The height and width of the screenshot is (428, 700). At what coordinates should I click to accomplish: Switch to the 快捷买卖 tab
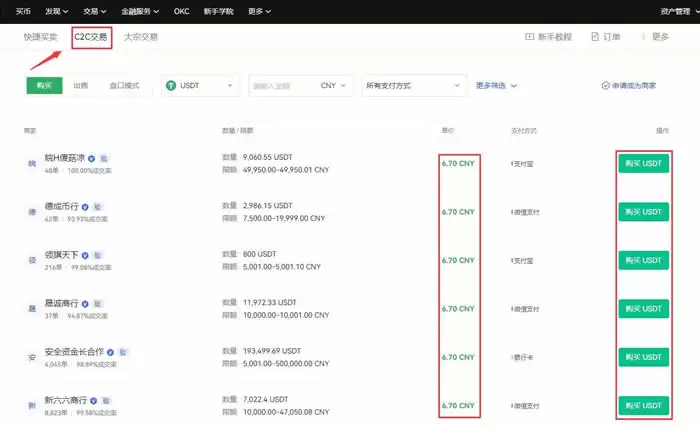(x=41, y=37)
